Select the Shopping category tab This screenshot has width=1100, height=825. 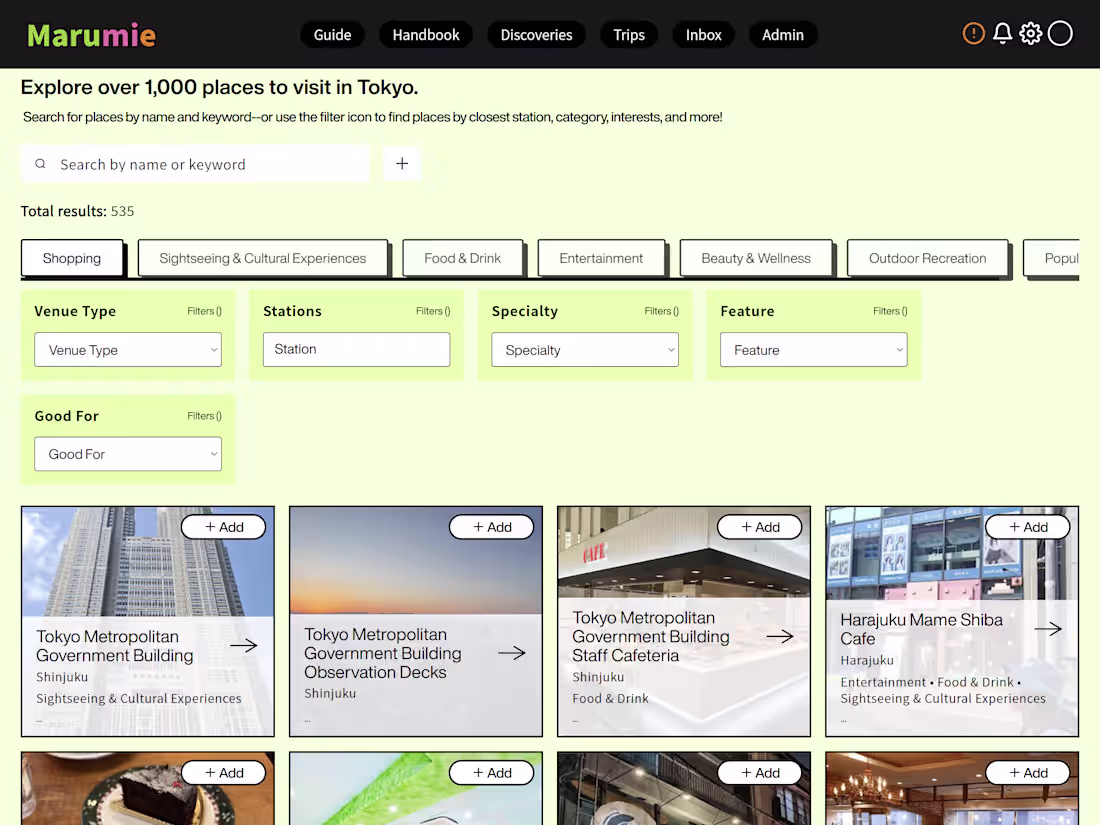click(x=72, y=258)
